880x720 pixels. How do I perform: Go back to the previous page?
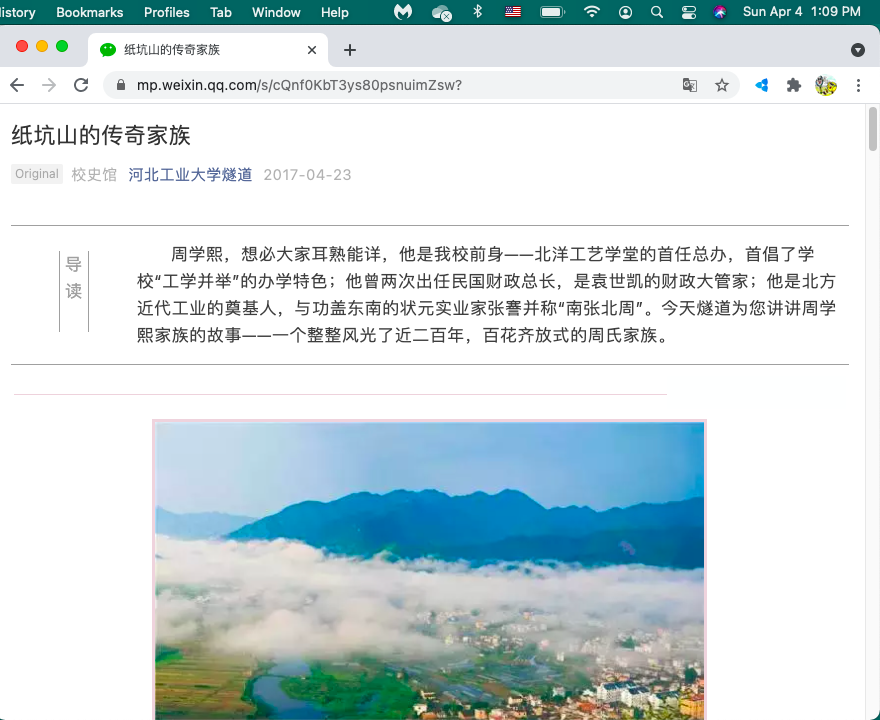pos(16,85)
